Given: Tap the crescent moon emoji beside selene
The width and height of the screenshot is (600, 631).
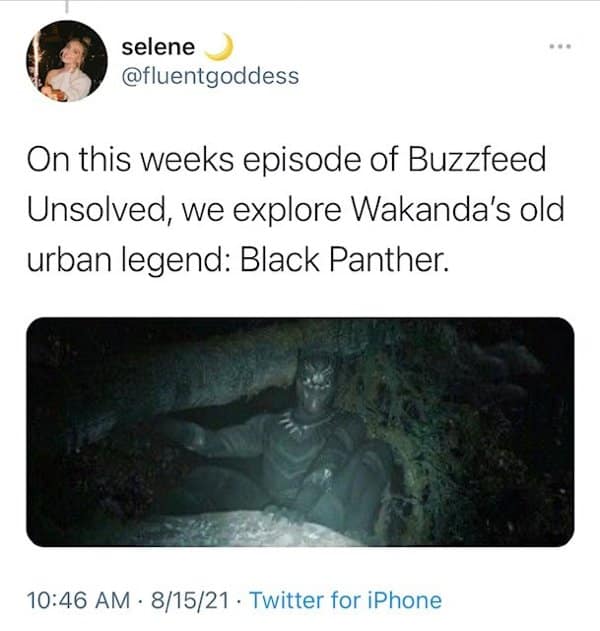Looking at the screenshot, I should [220, 47].
